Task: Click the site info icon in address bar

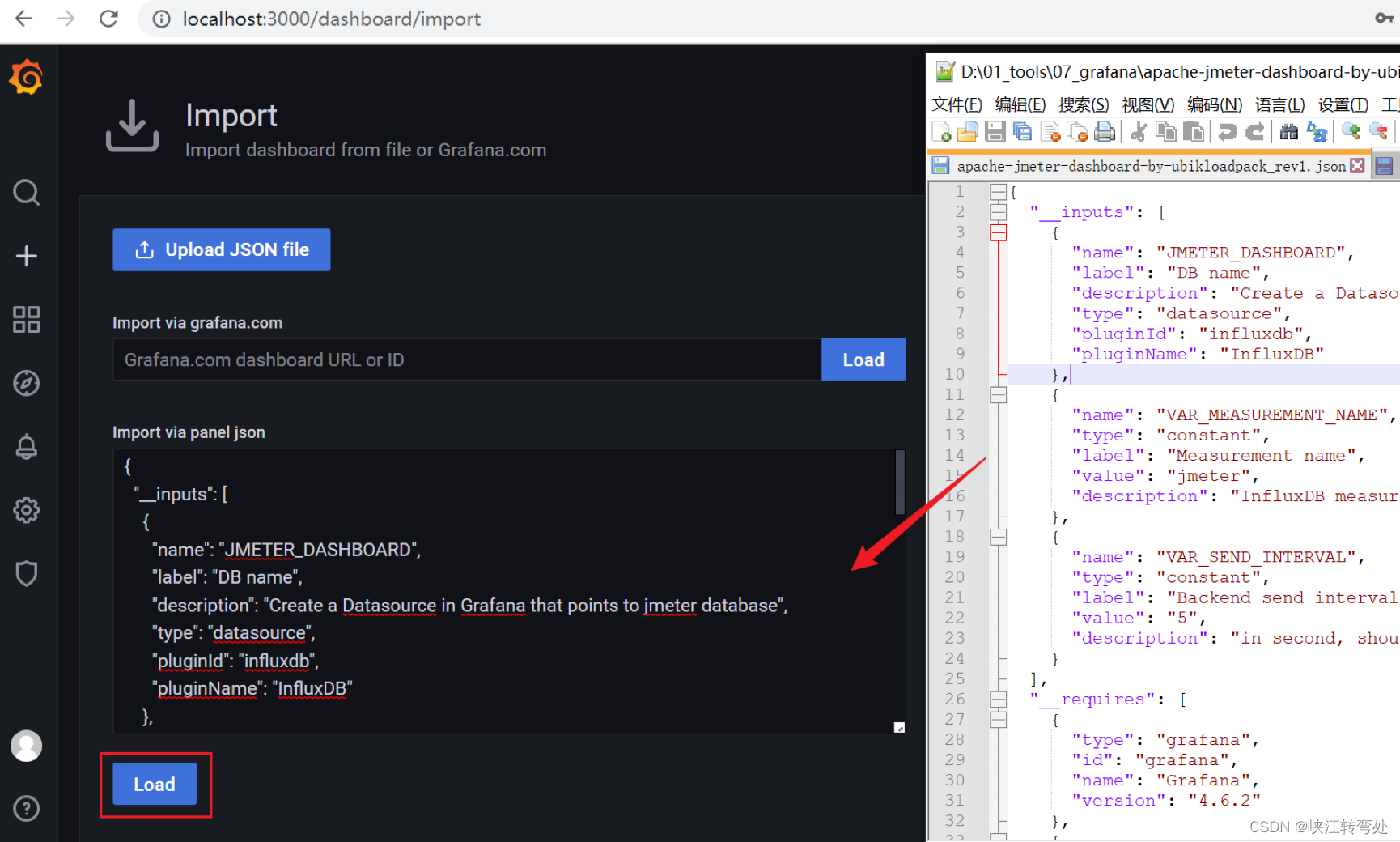Action: tap(162, 19)
